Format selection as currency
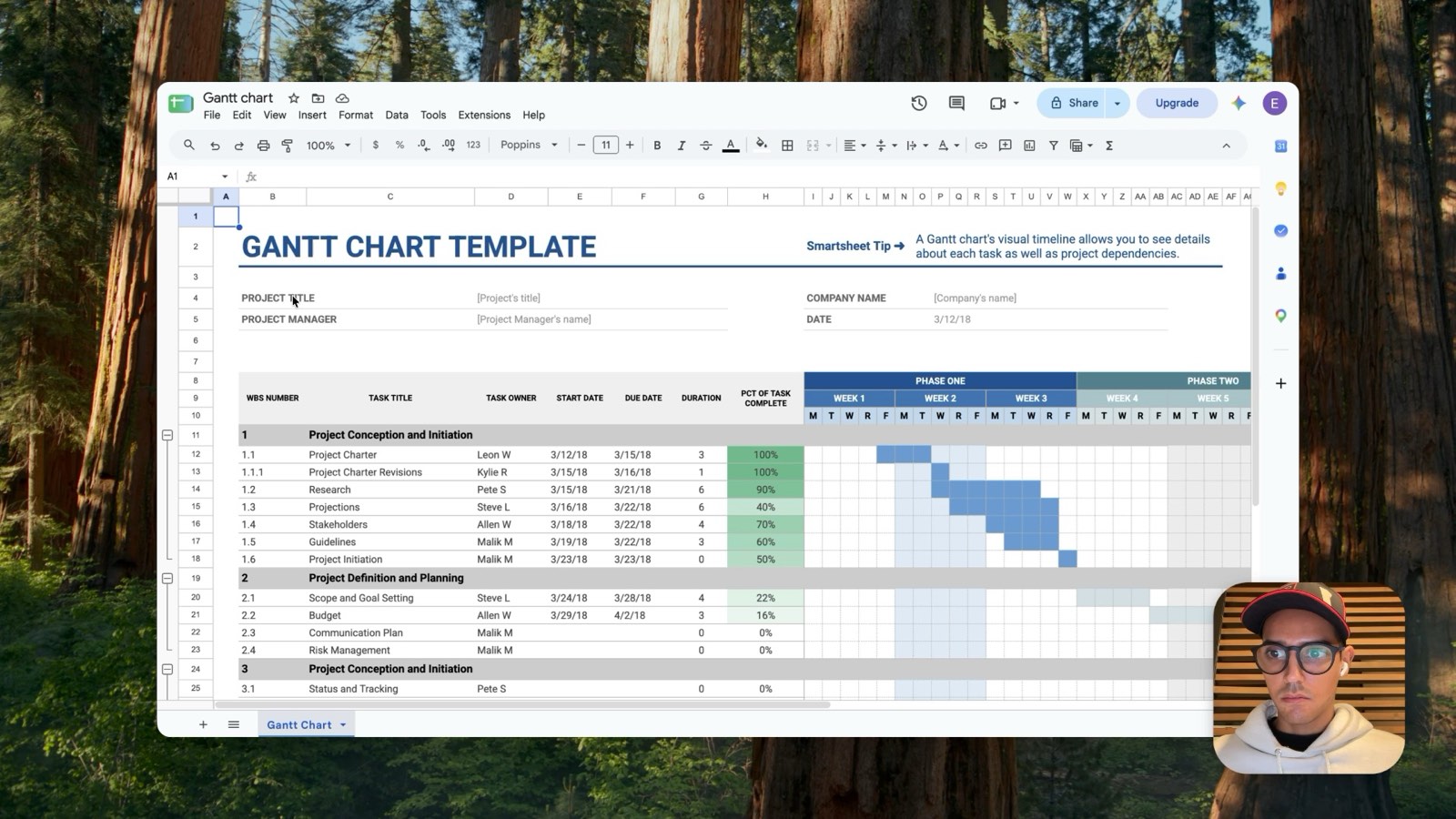The height and width of the screenshot is (819, 1456). coord(375,146)
